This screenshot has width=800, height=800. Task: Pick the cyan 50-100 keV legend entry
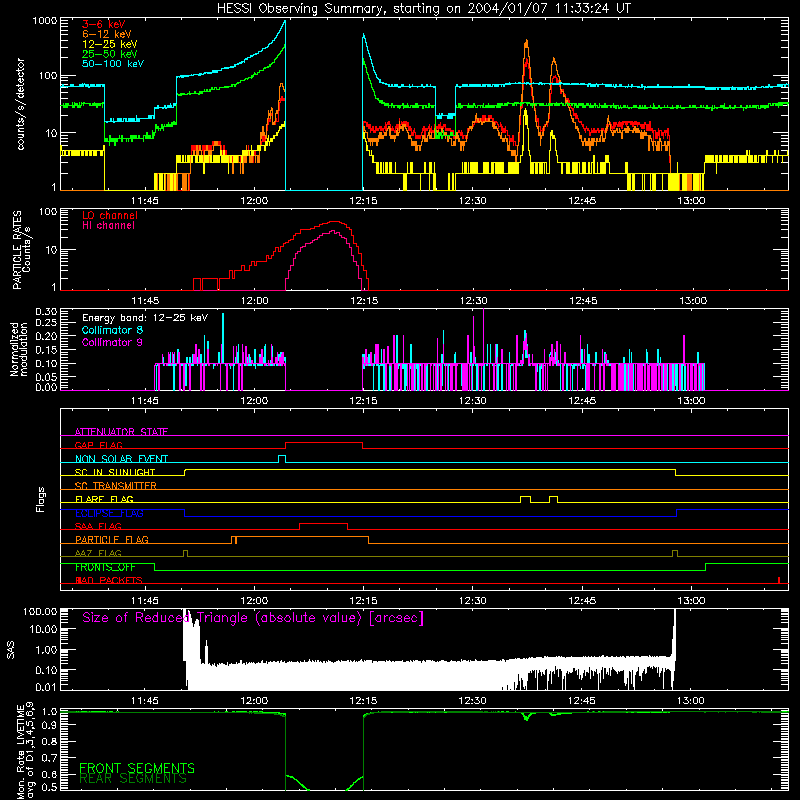(112, 64)
